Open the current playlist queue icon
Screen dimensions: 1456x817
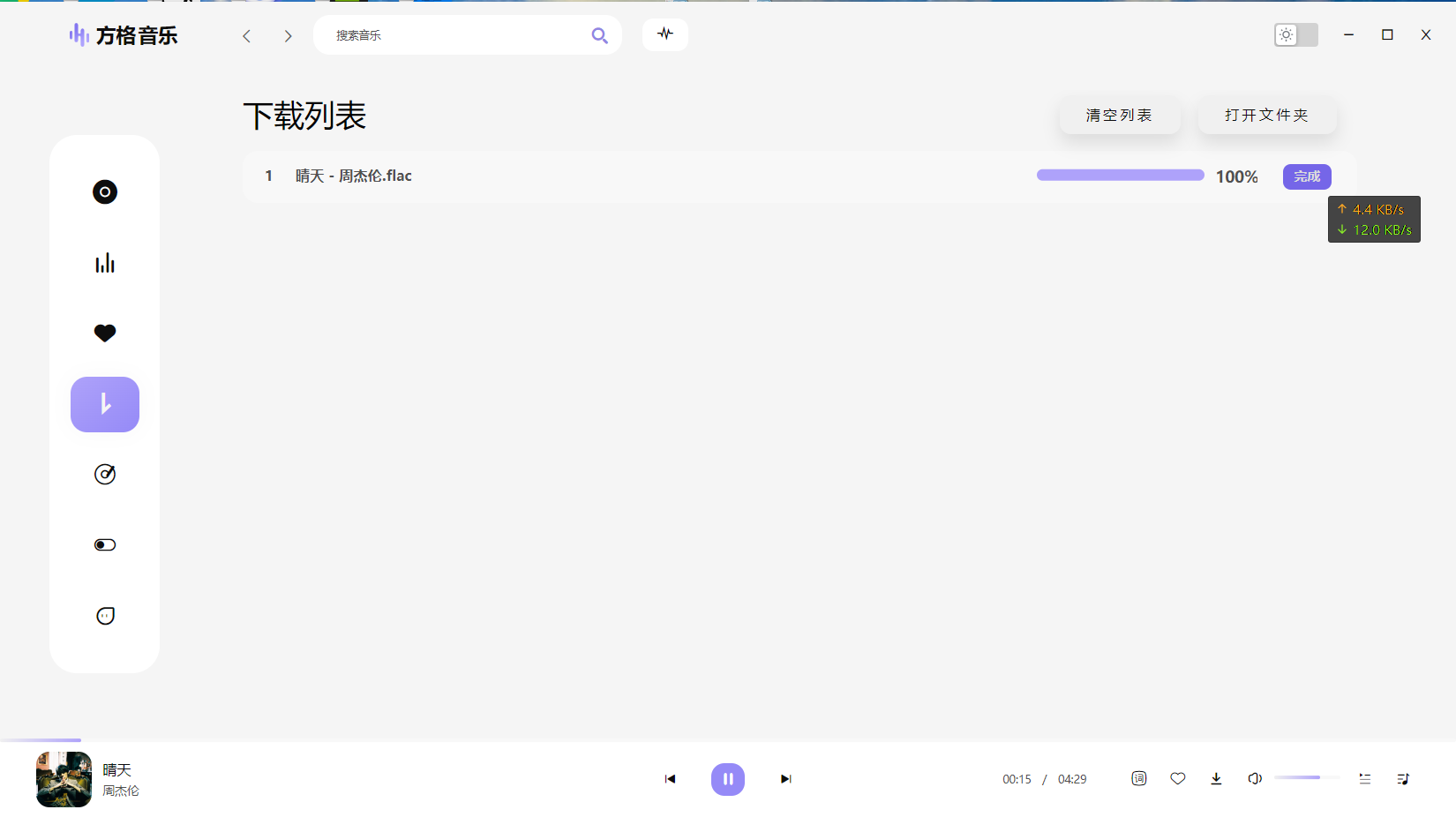pyautogui.click(x=1403, y=778)
